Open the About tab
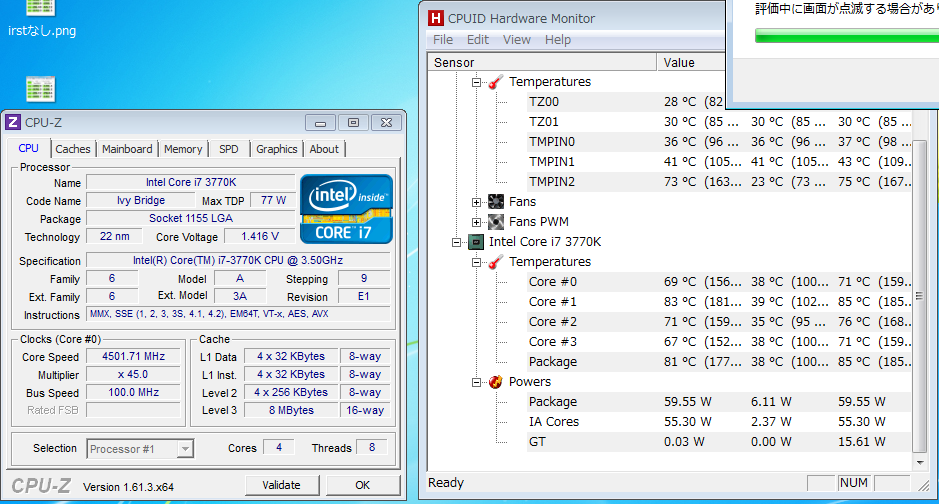The width and height of the screenshot is (939, 504). pos(324,149)
